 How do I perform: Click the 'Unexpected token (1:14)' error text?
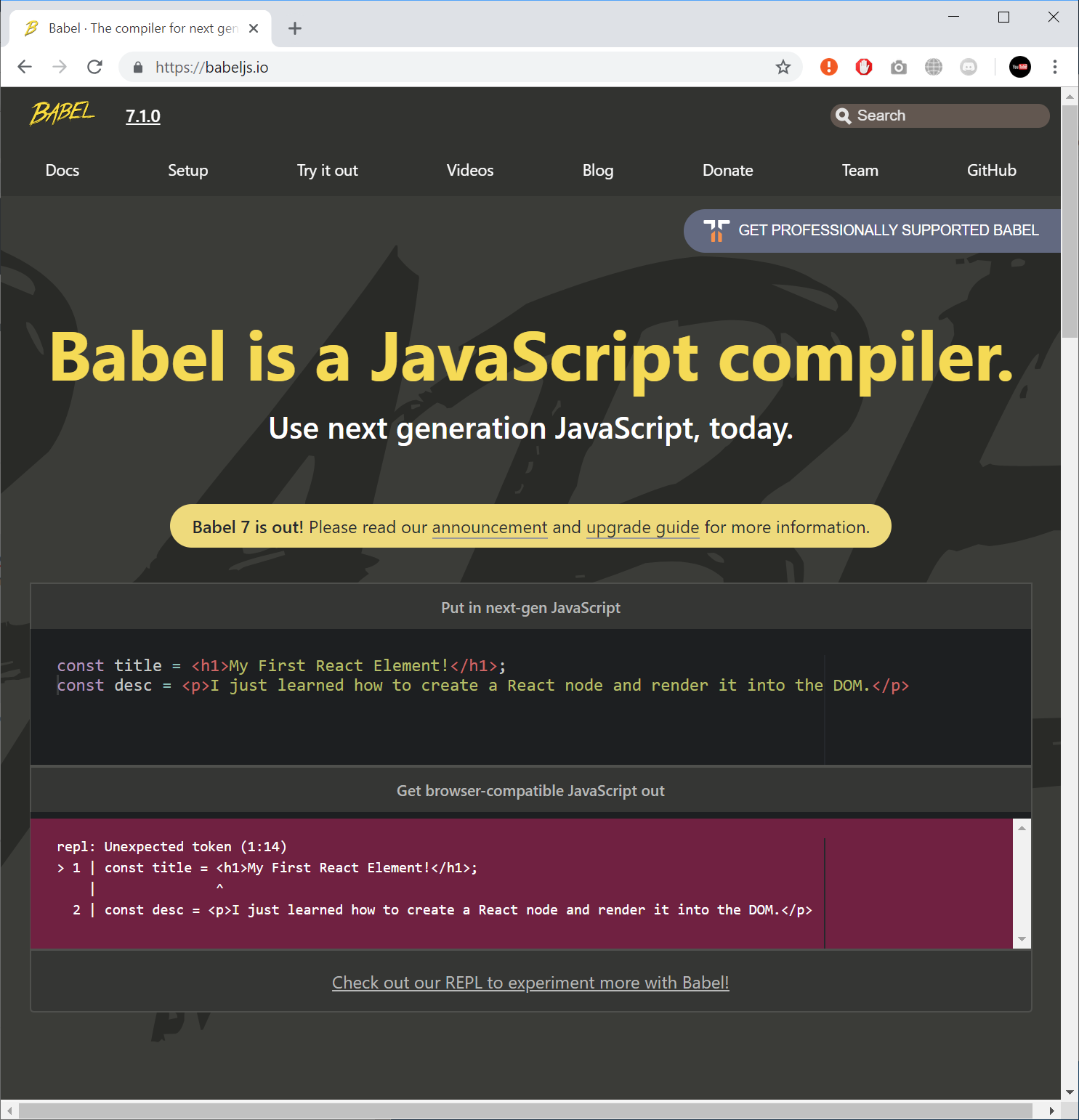tap(195, 847)
